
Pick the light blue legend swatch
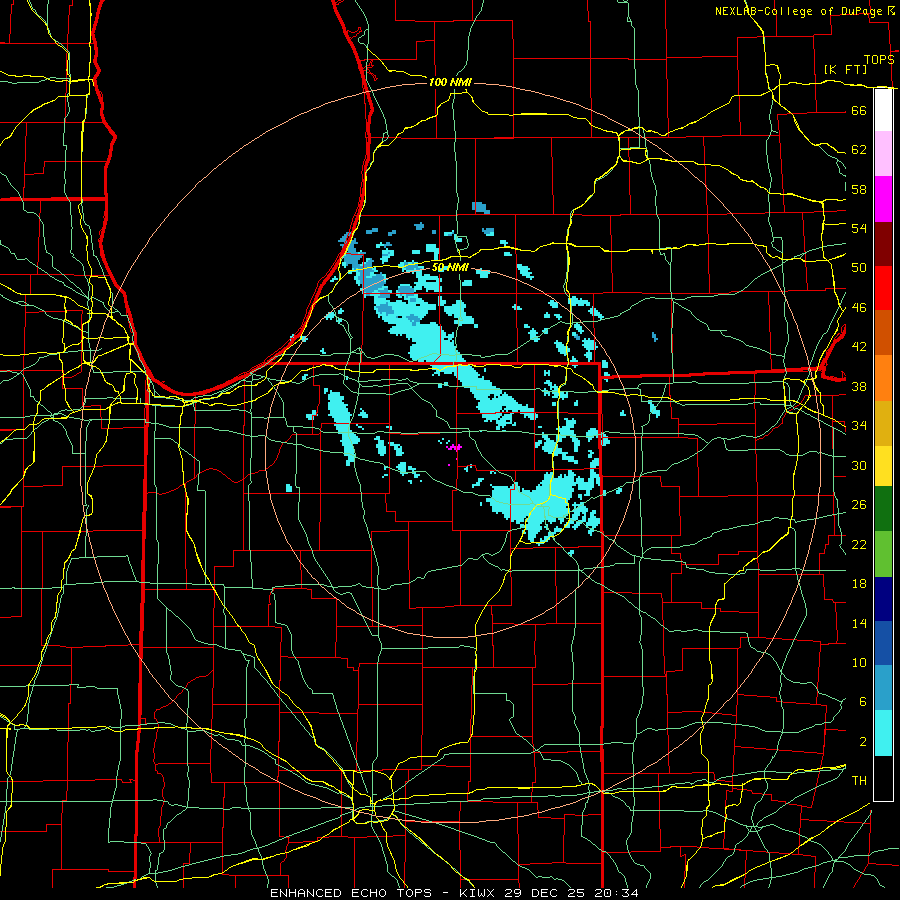pos(883,688)
